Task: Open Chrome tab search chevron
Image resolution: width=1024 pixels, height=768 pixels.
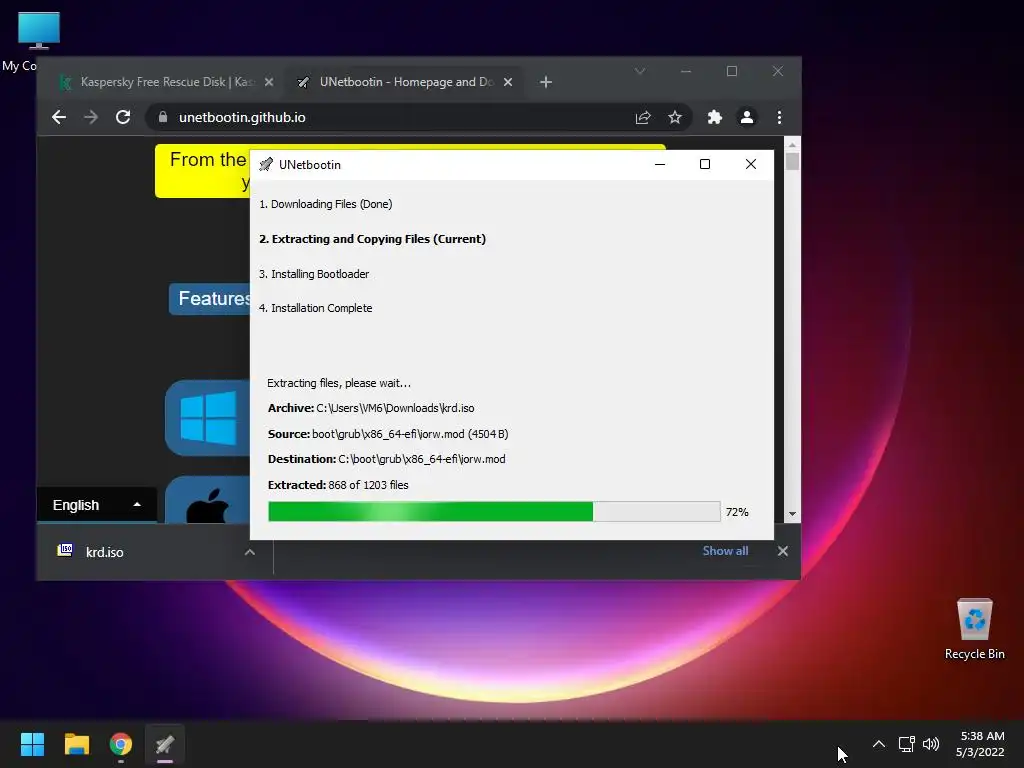Action: pos(640,71)
